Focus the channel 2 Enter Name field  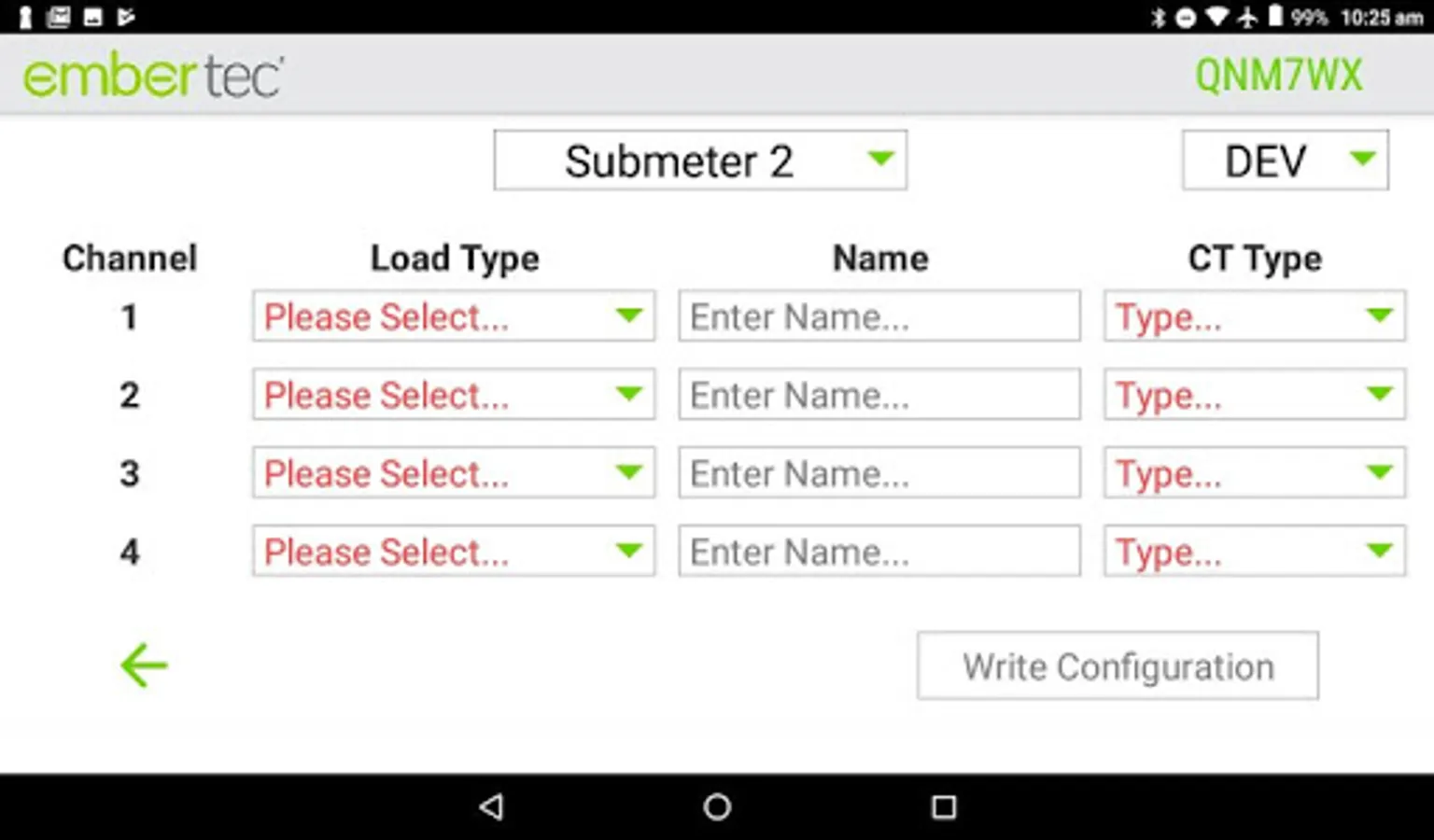point(879,395)
